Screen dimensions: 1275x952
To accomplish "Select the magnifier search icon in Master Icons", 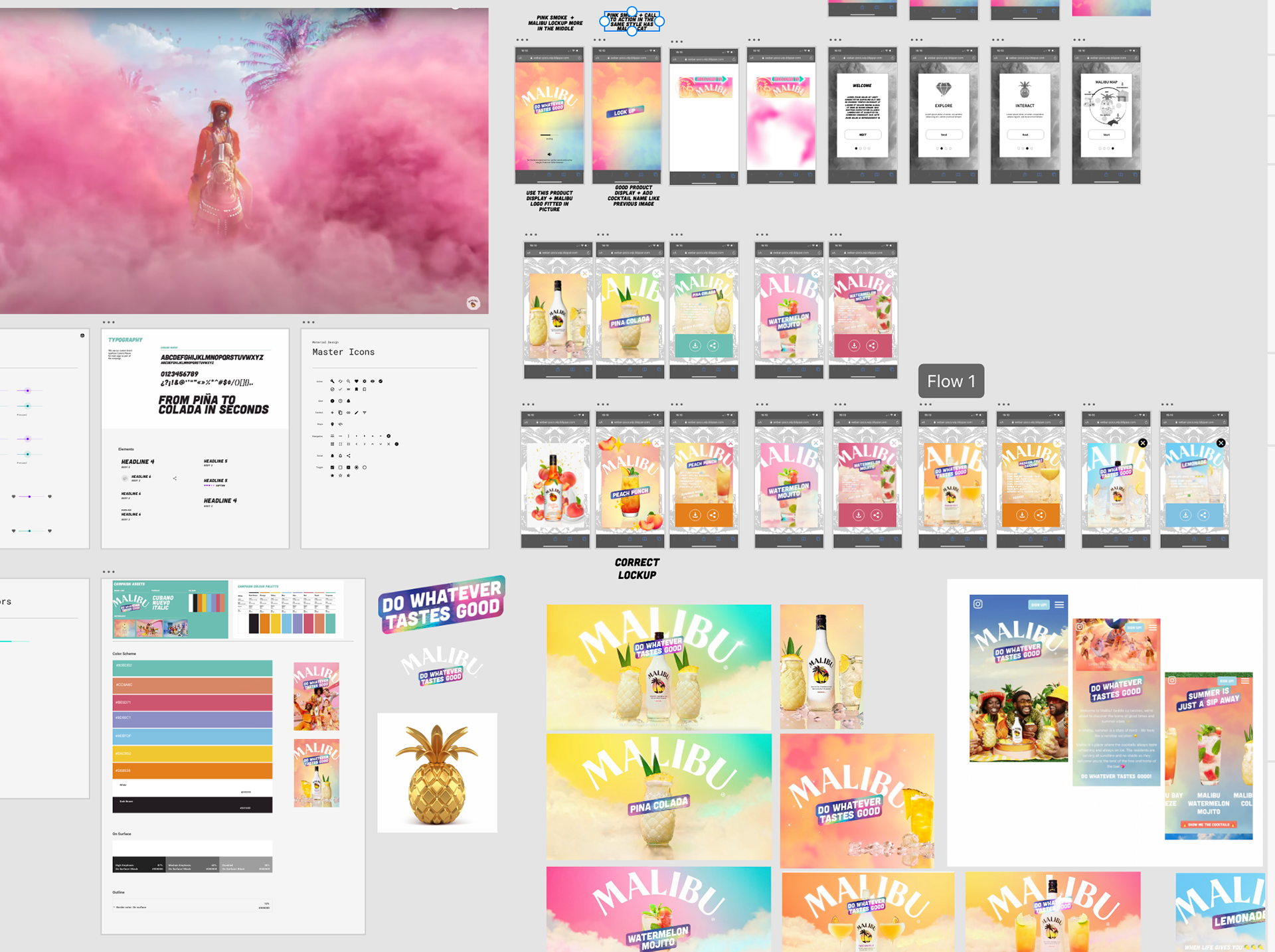I will click(x=348, y=381).
